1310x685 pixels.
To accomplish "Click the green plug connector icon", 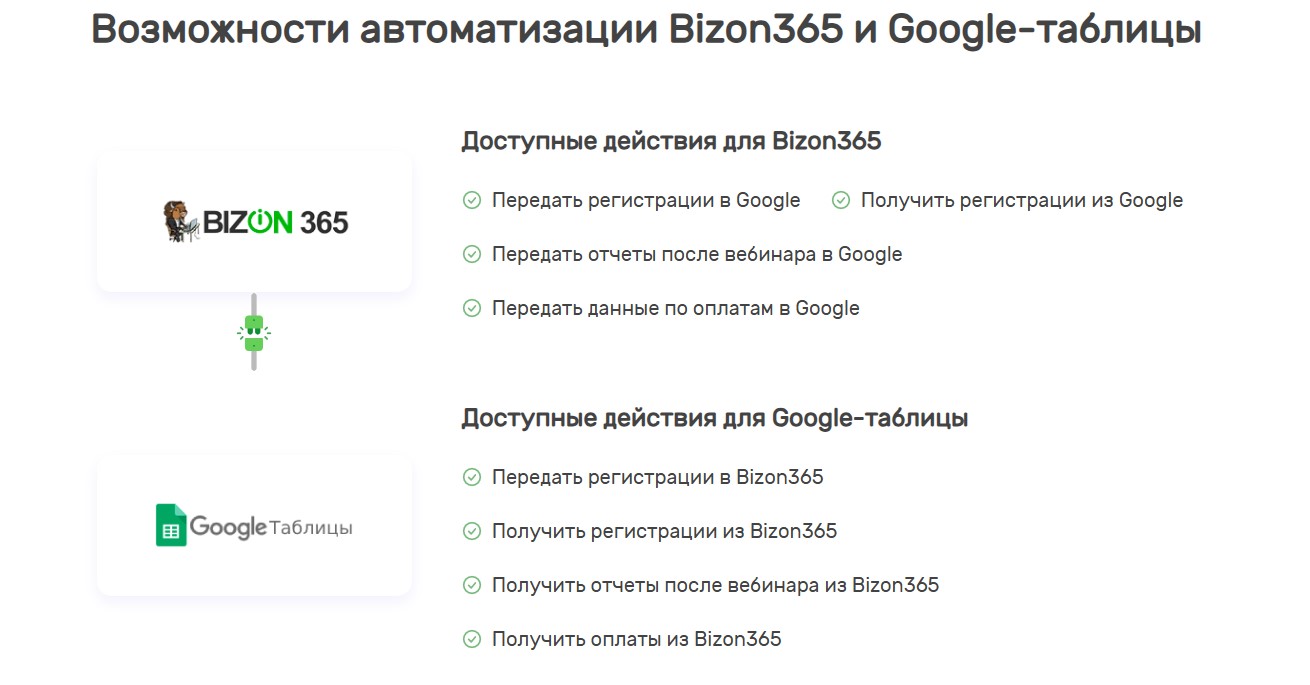I will pos(254,332).
